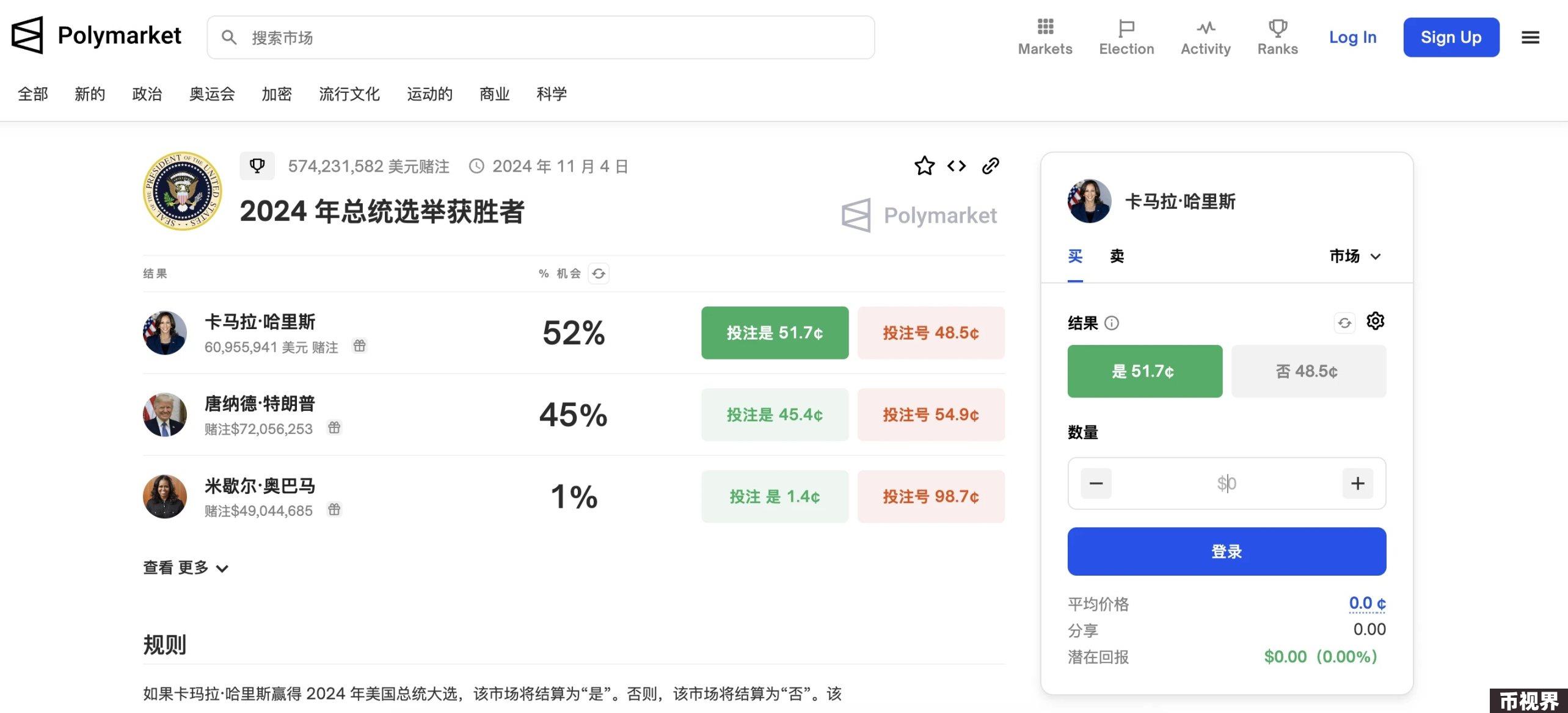This screenshot has height=713, width=1568.
Task: Click Michelle Obama avatar in results list
Action: pyautogui.click(x=165, y=496)
